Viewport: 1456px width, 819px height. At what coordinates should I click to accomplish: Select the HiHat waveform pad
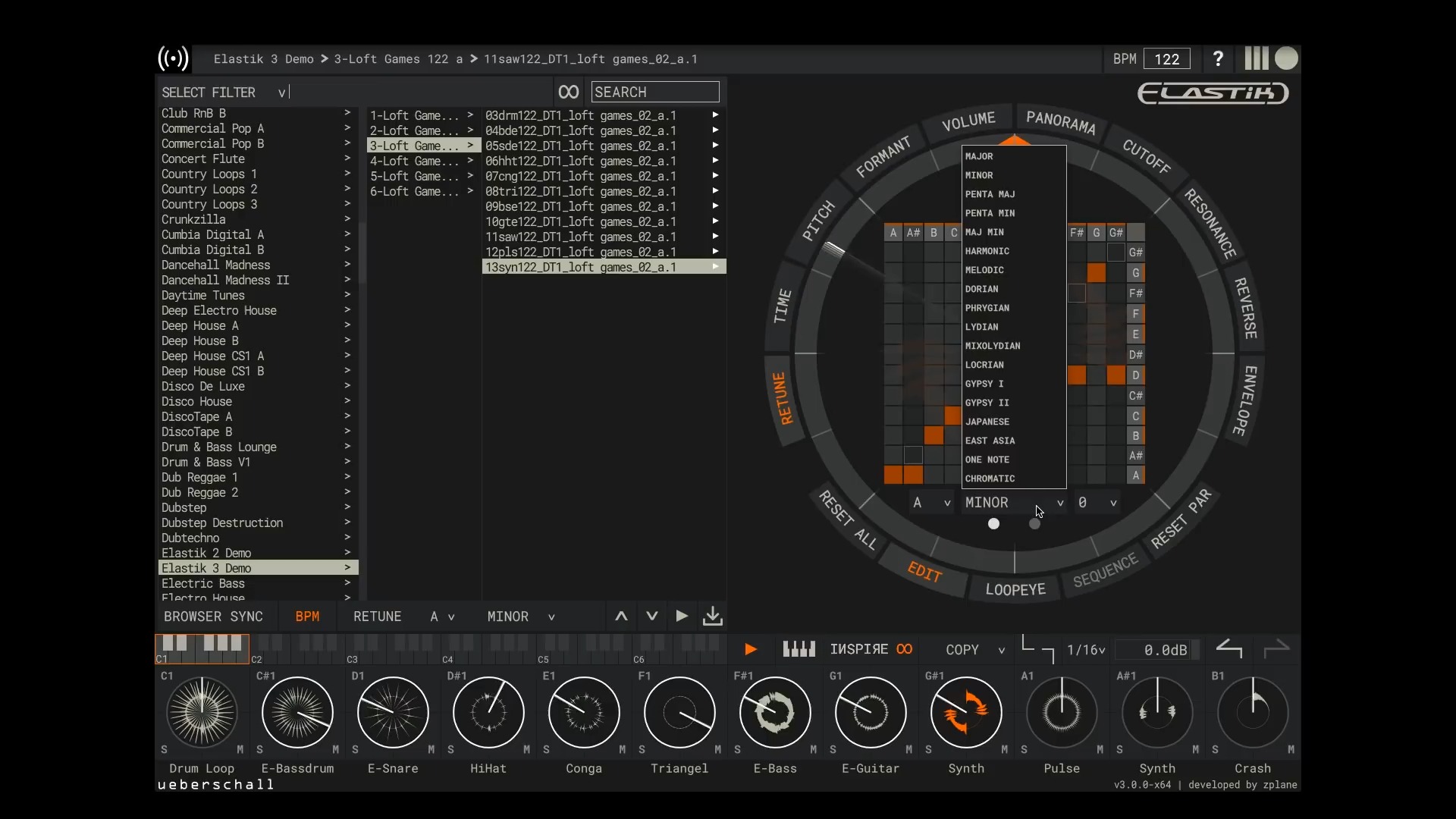(x=488, y=713)
